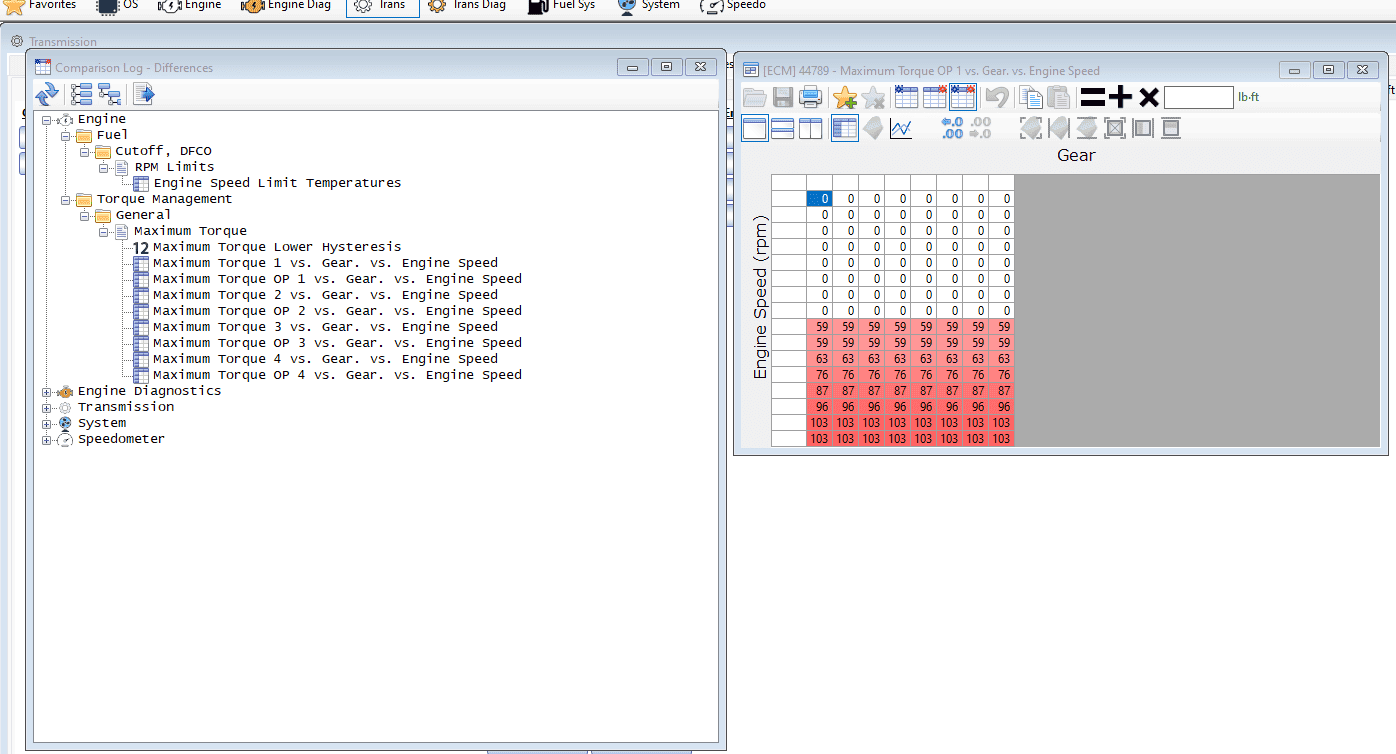Viewport: 1396px width, 754px height.
Task: Switch to the Fuel Sys tab
Action: pos(562,6)
